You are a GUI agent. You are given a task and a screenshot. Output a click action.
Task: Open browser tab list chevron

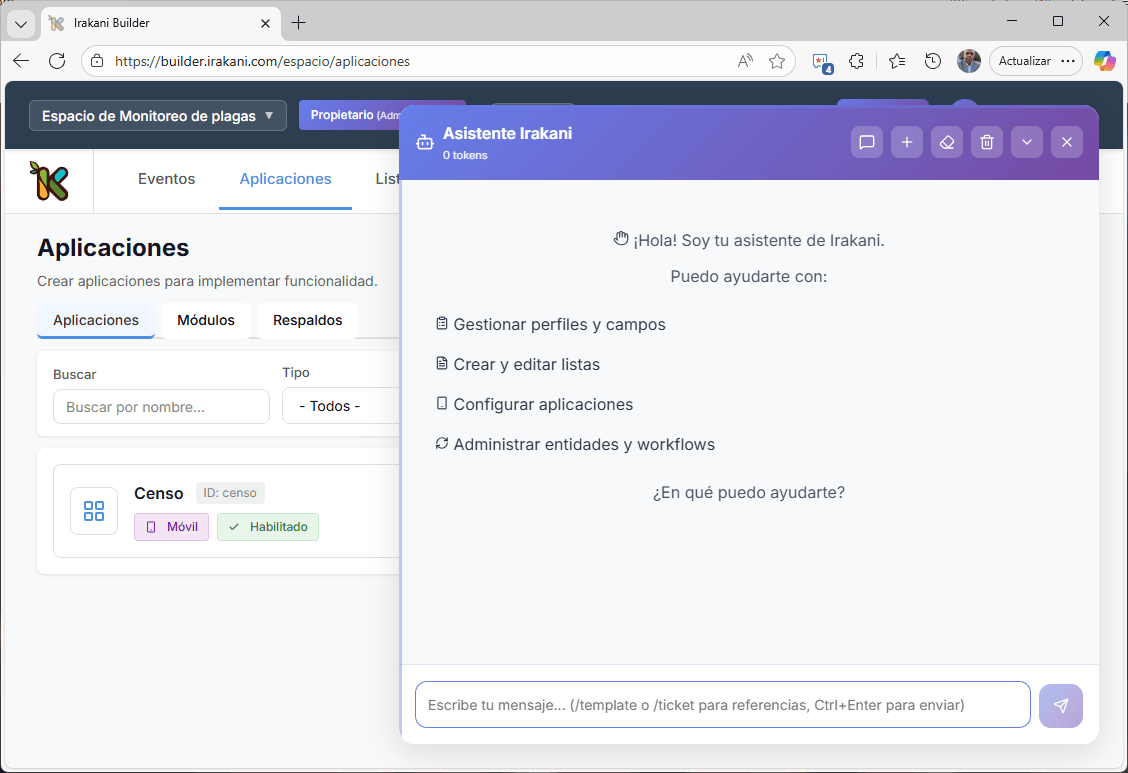point(21,23)
